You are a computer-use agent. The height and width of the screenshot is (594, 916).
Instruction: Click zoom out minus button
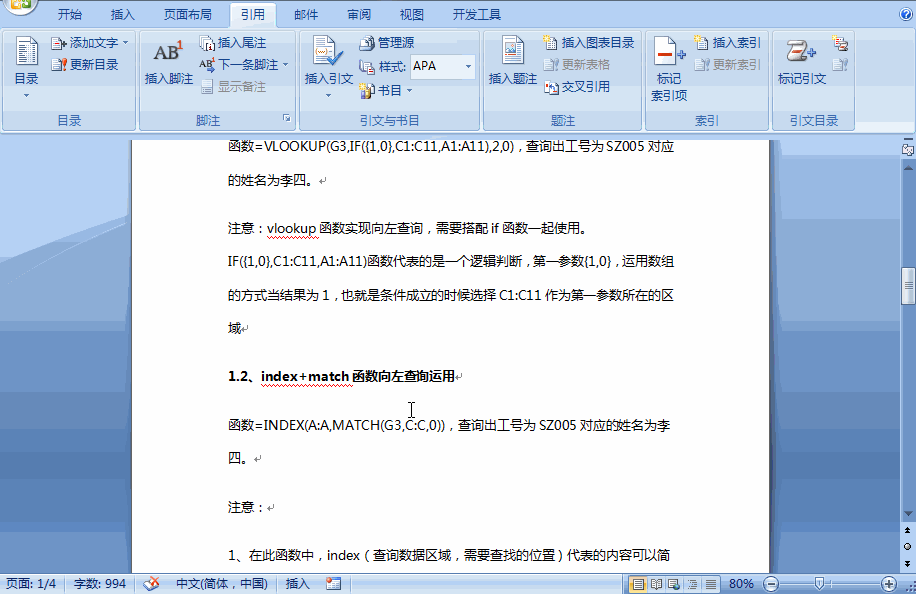click(771, 583)
